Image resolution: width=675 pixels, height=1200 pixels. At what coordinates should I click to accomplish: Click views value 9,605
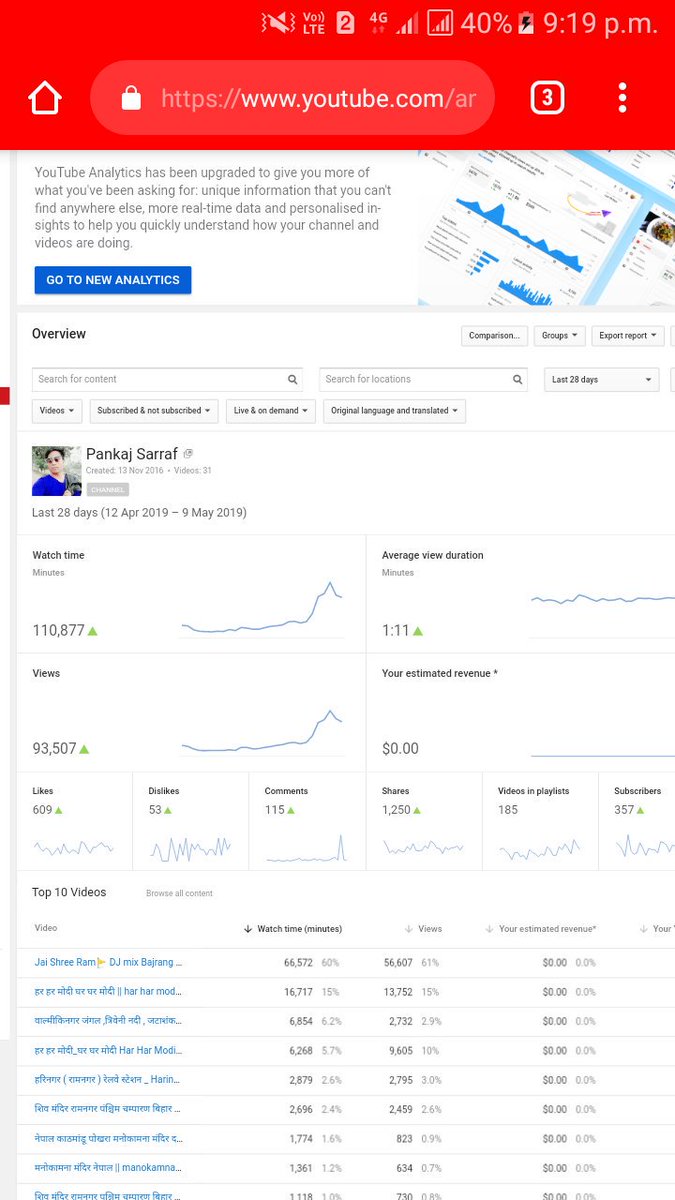(401, 1051)
